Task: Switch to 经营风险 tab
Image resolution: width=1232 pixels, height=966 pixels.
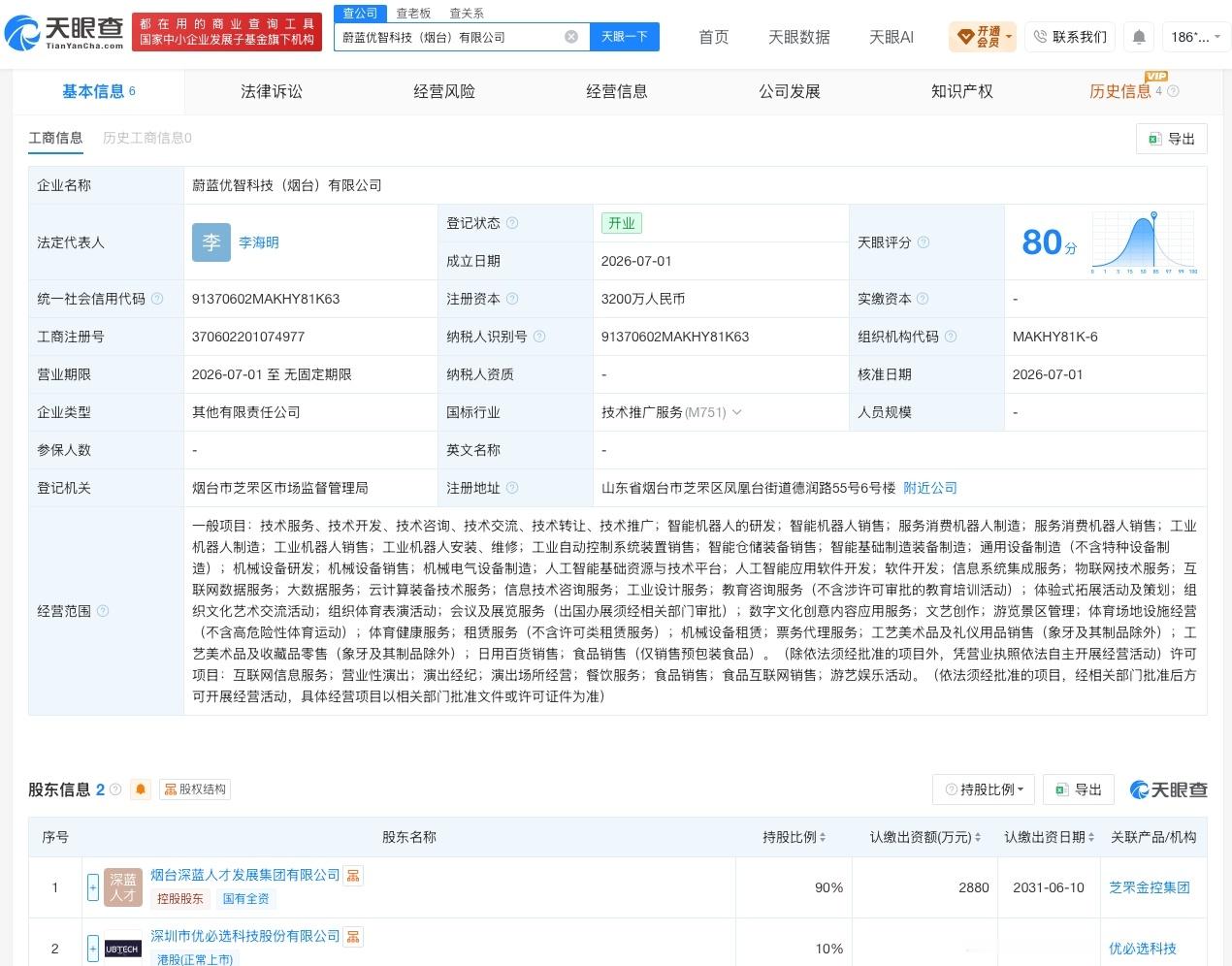Action: 443,91
